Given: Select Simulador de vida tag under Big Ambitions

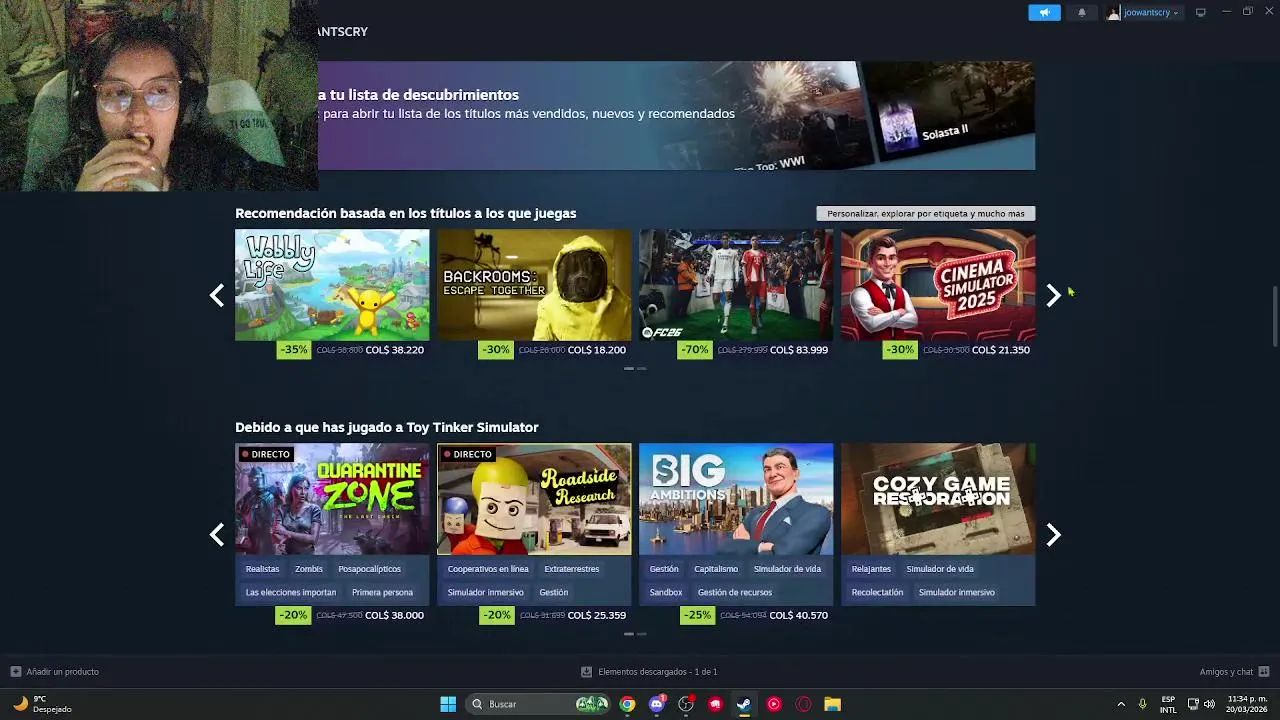Looking at the screenshot, I should coord(787,569).
